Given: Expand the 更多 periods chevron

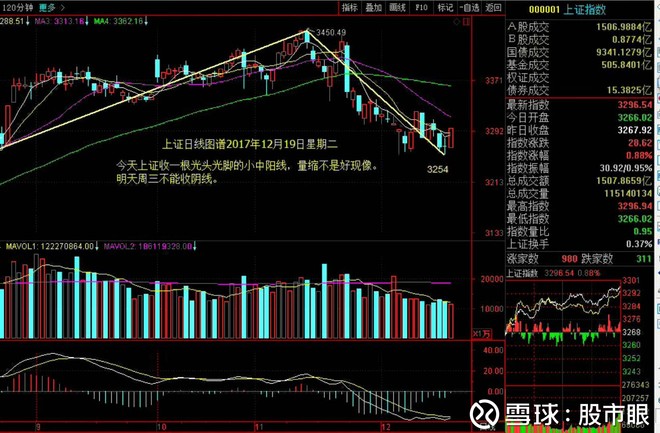Looking at the screenshot, I should pos(63,8).
